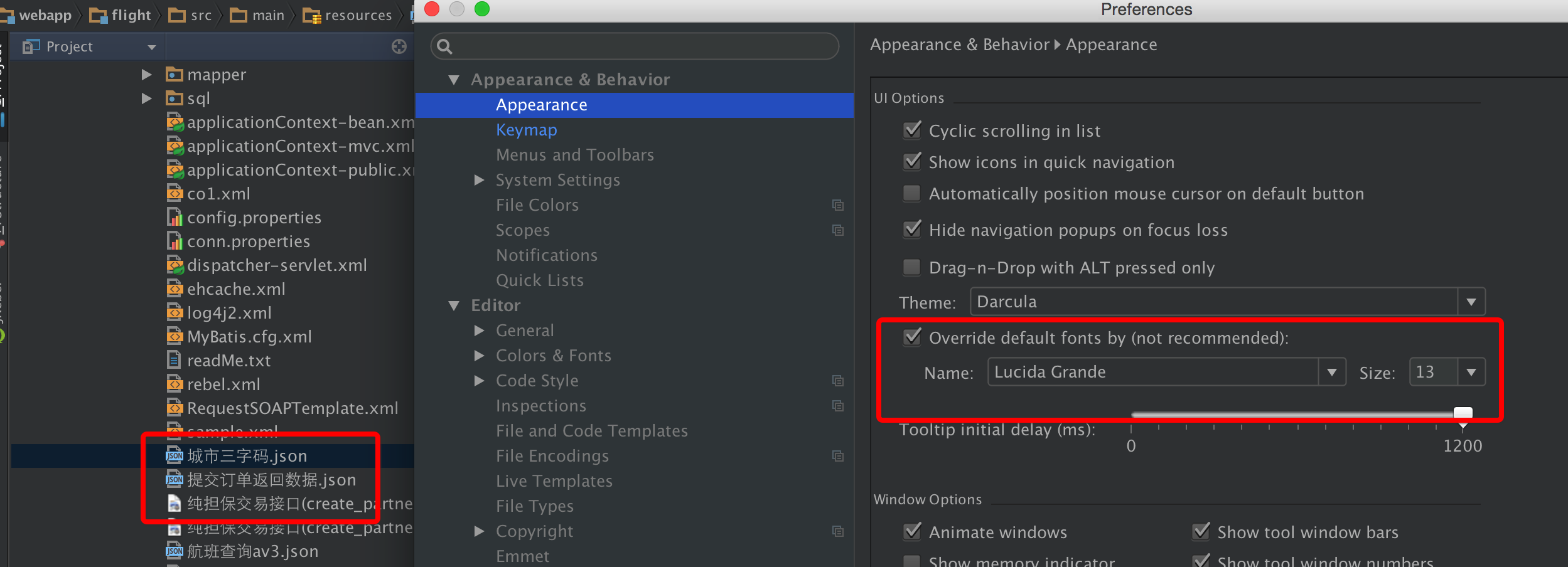This screenshot has height=567, width=1568.
Task: Click the dispatcher-servlet.xml file icon
Action: coord(175,265)
